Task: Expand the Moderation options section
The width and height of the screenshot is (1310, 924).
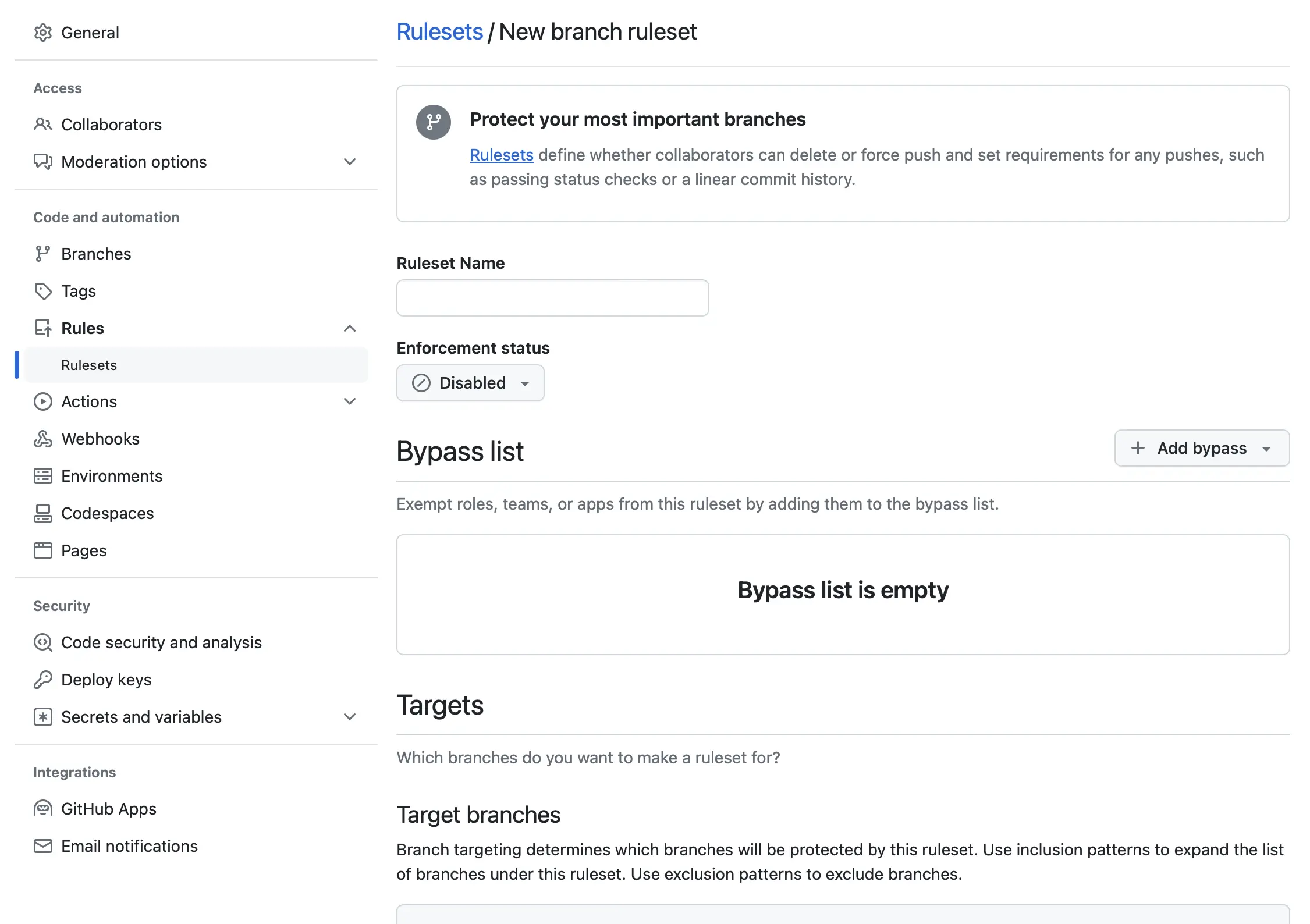Action: [349, 162]
